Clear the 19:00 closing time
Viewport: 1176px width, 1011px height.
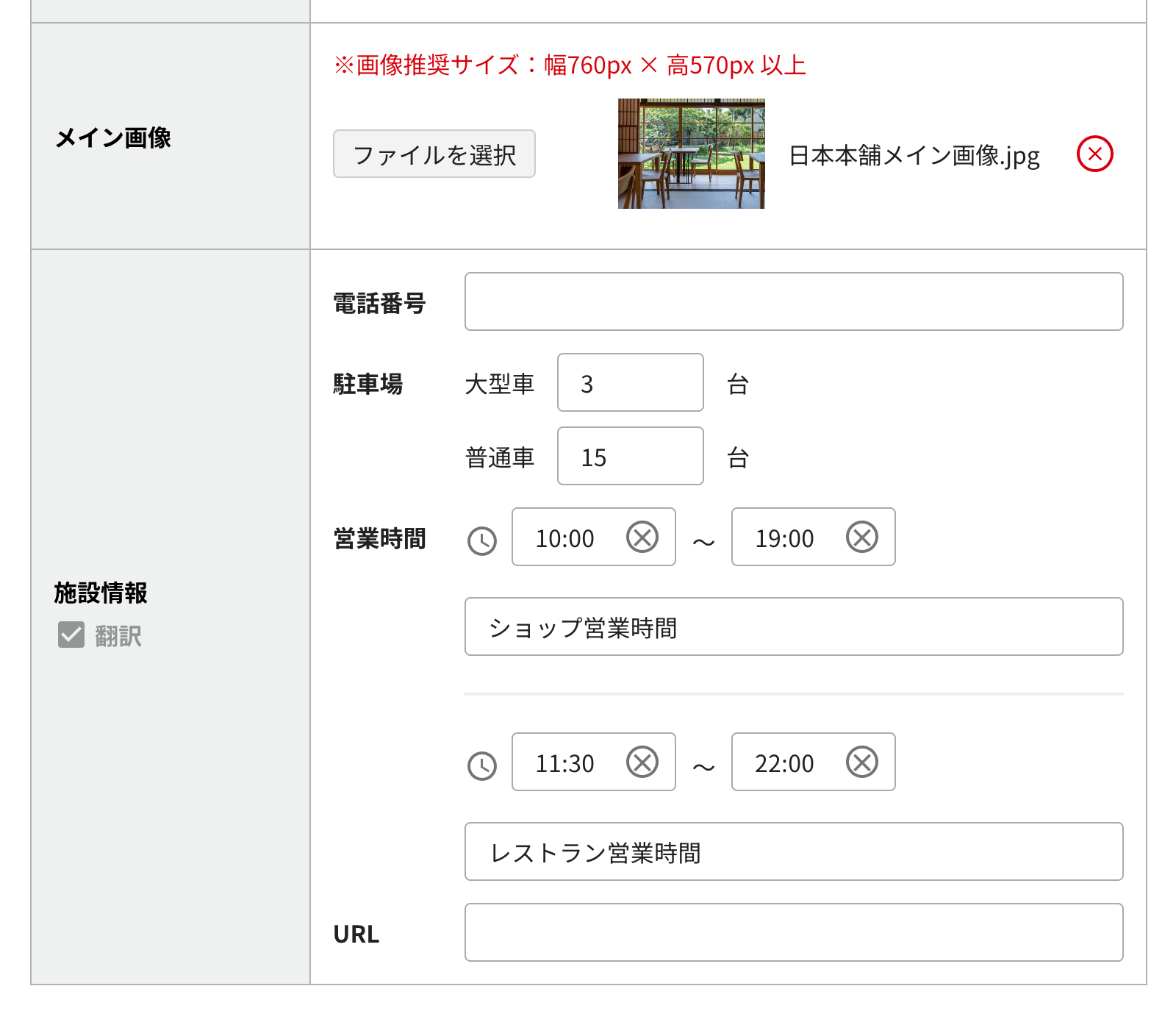(x=861, y=537)
